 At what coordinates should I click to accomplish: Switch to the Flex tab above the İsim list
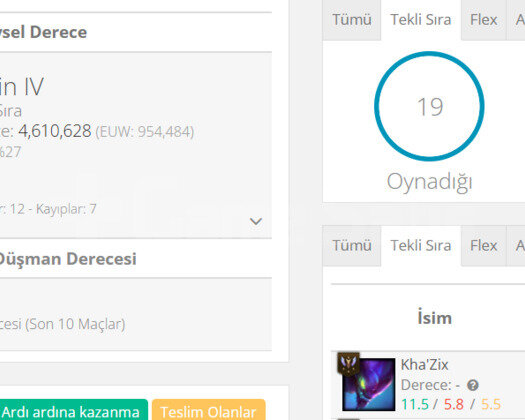tap(483, 246)
